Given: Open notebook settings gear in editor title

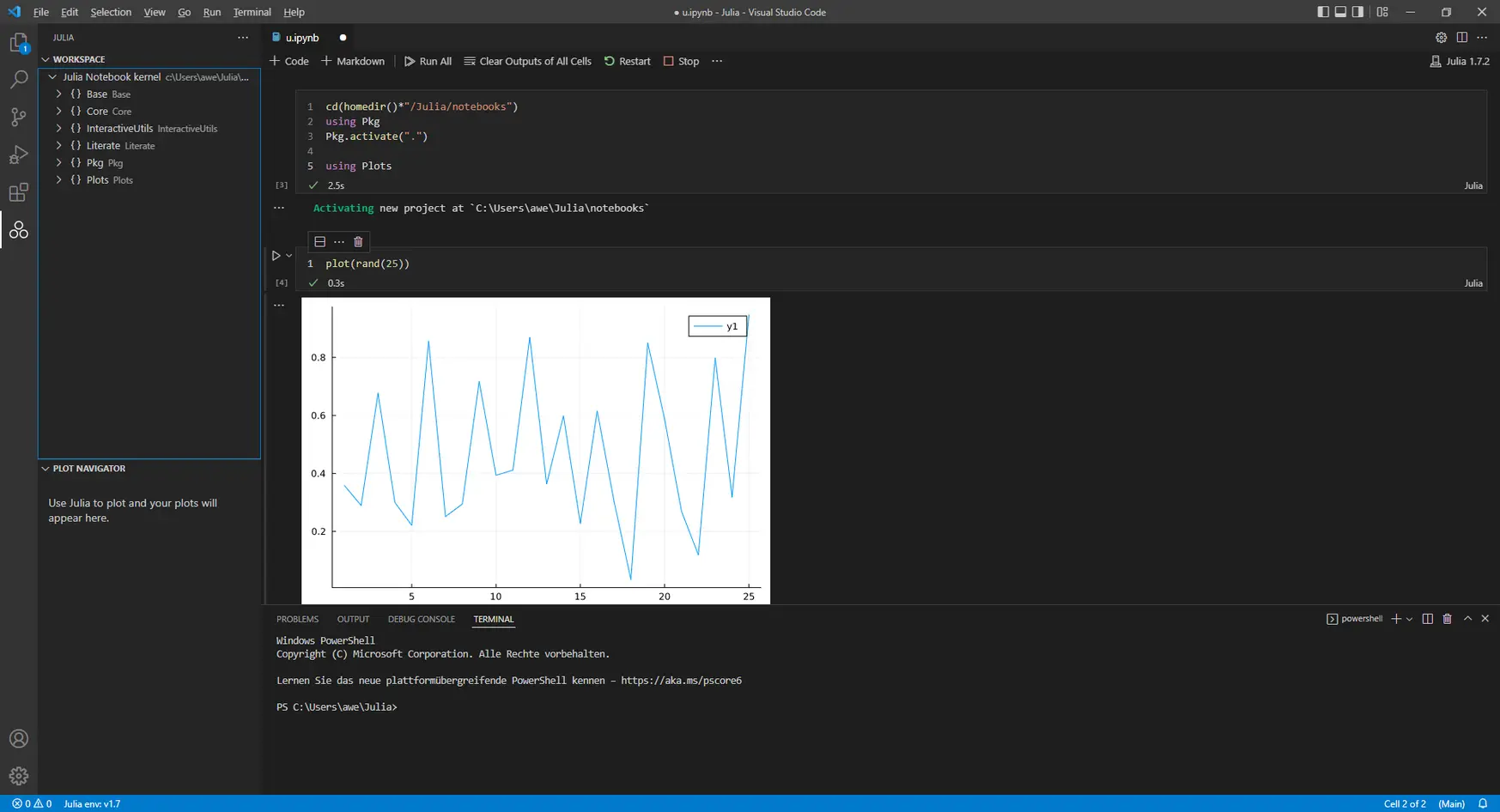Looking at the screenshot, I should (x=1441, y=38).
